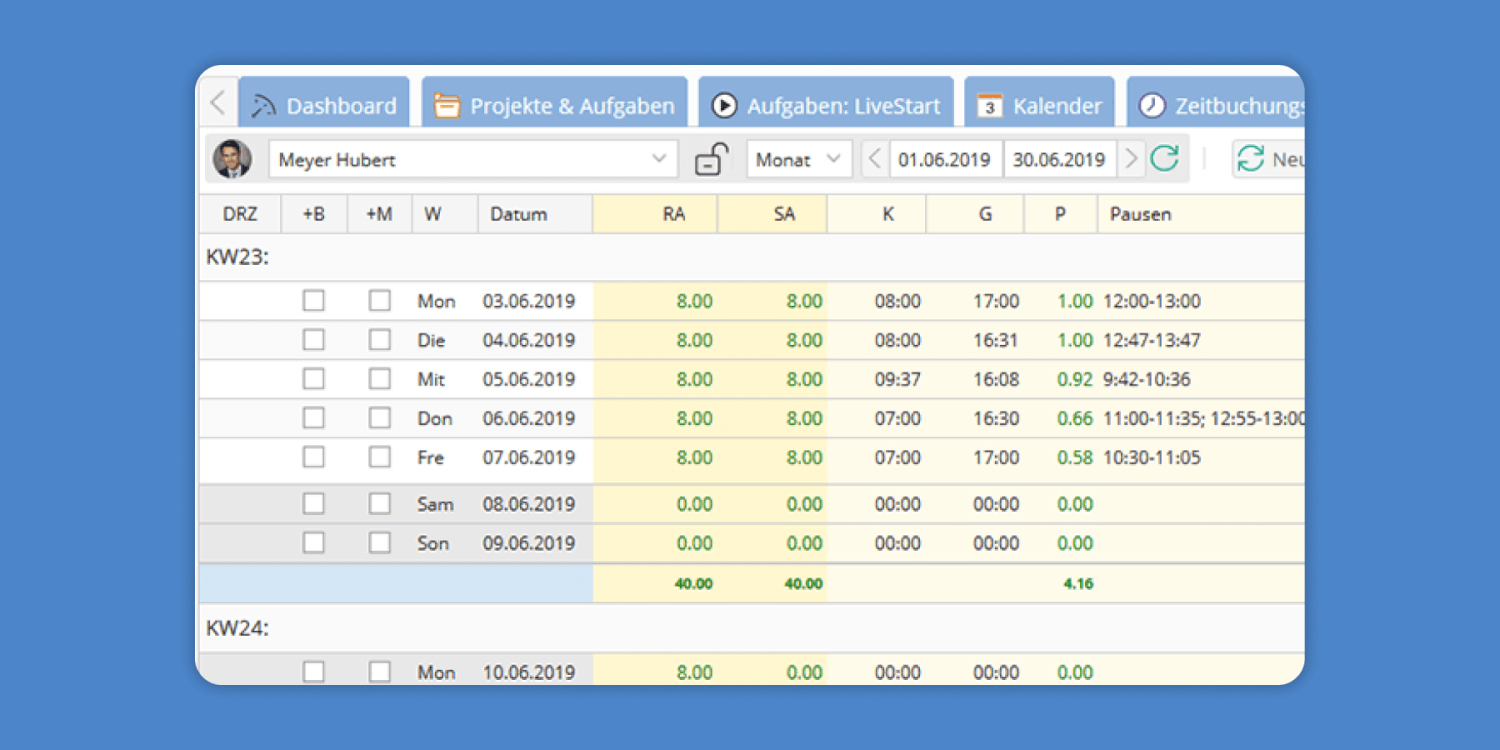The width and height of the screenshot is (1500, 750).
Task: Open the Aufgaben: LiveStart tab
Action: pos(826,105)
